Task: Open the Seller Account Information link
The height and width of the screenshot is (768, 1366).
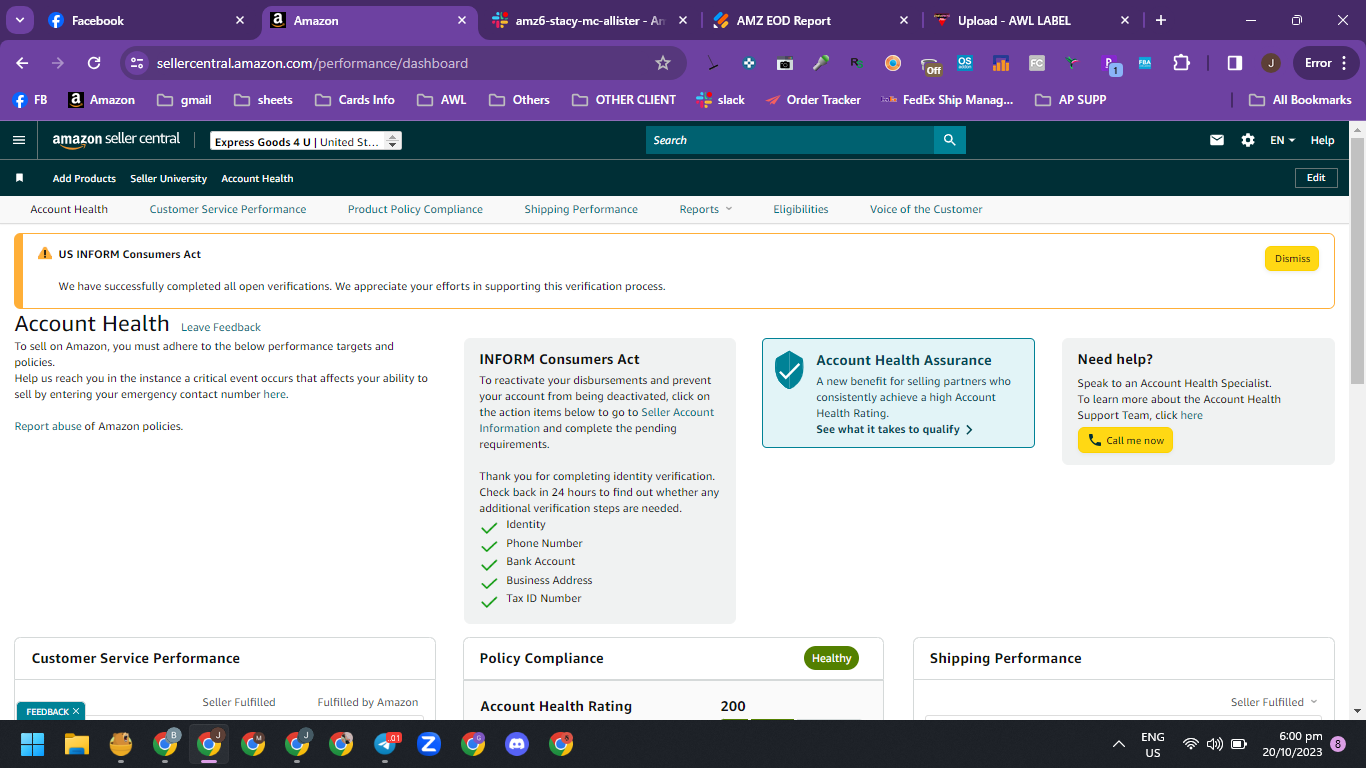Action: (597, 420)
